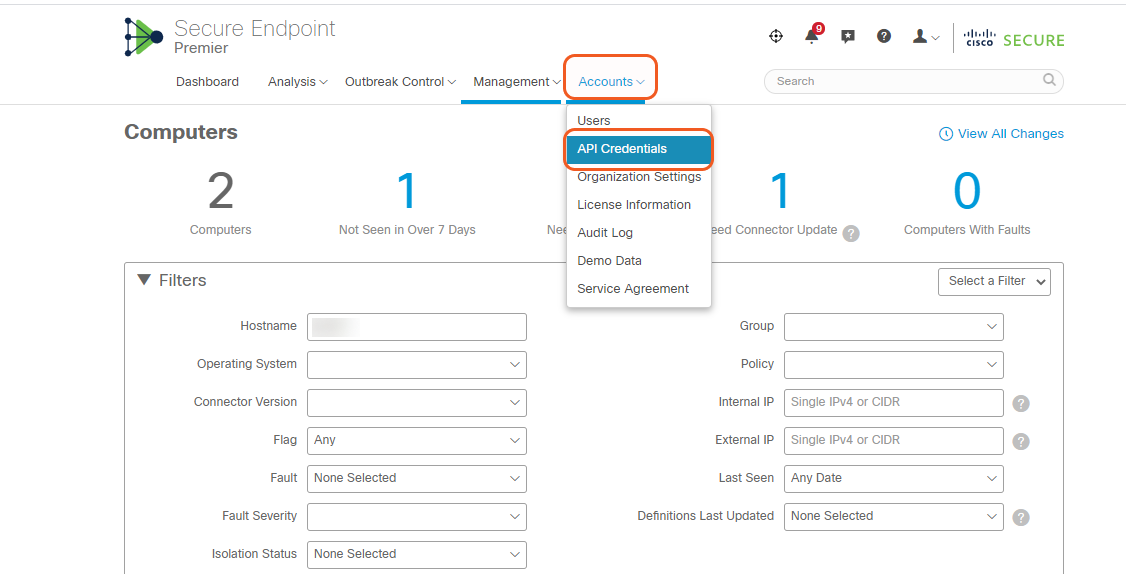The width and height of the screenshot is (1126, 574).
Task: Select License Information menu entry
Action: click(x=638, y=205)
